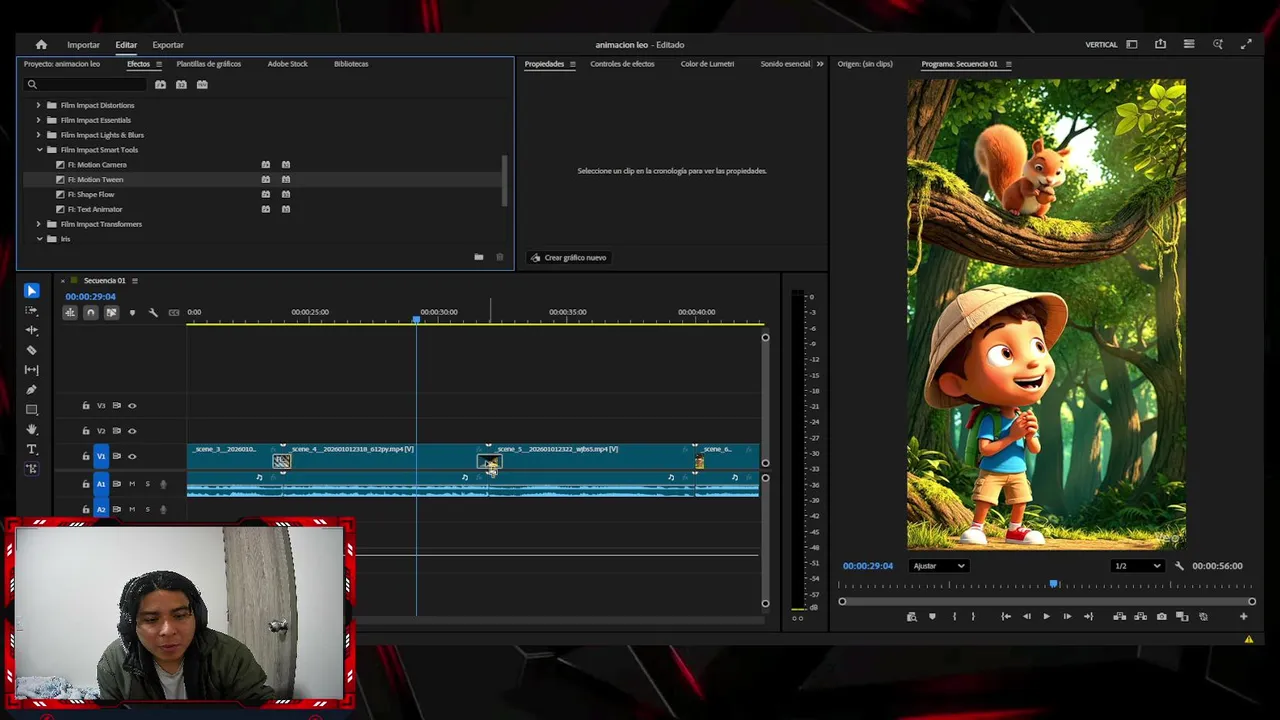The image size is (1280, 720).
Task: Open Importar tab
Action: pos(83,45)
